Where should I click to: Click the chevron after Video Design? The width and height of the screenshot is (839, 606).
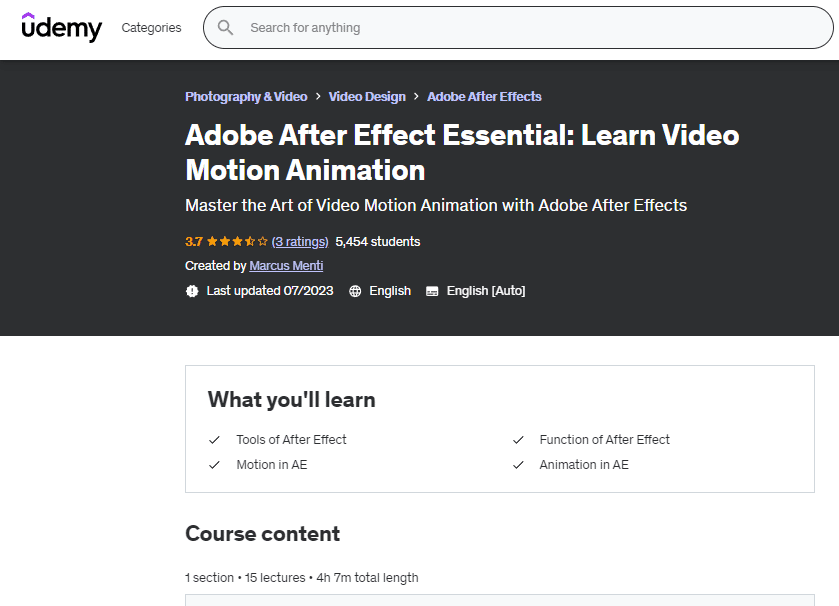tap(416, 97)
